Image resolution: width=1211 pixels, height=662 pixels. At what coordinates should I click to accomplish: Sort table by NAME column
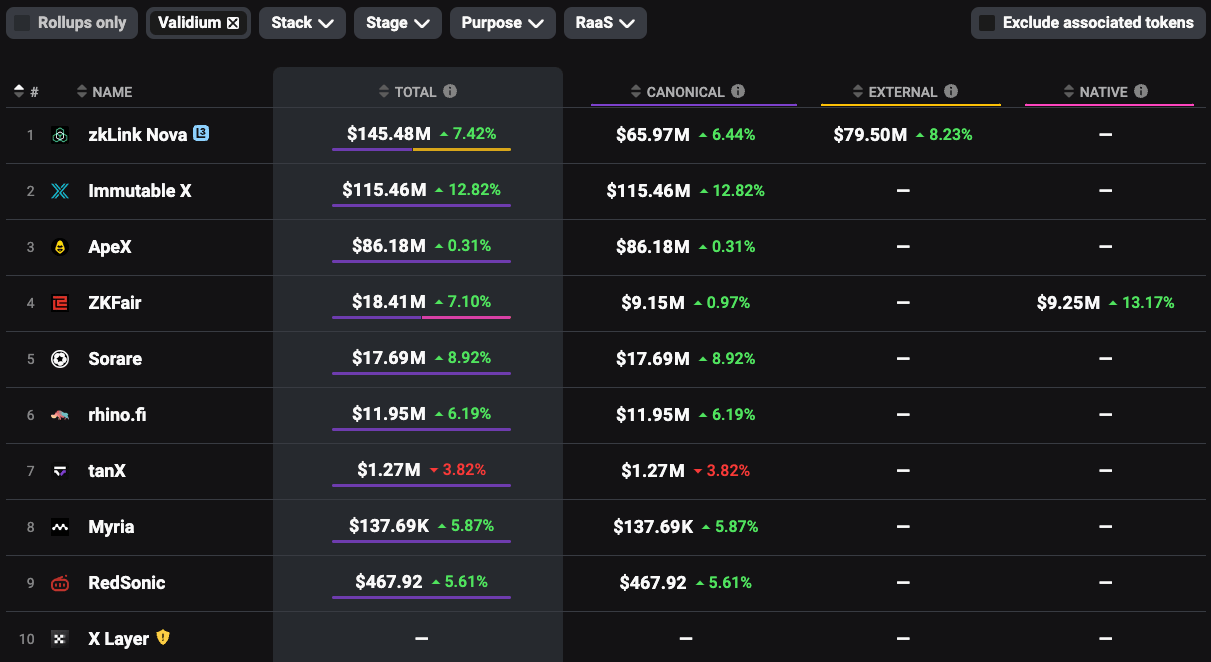tap(111, 92)
